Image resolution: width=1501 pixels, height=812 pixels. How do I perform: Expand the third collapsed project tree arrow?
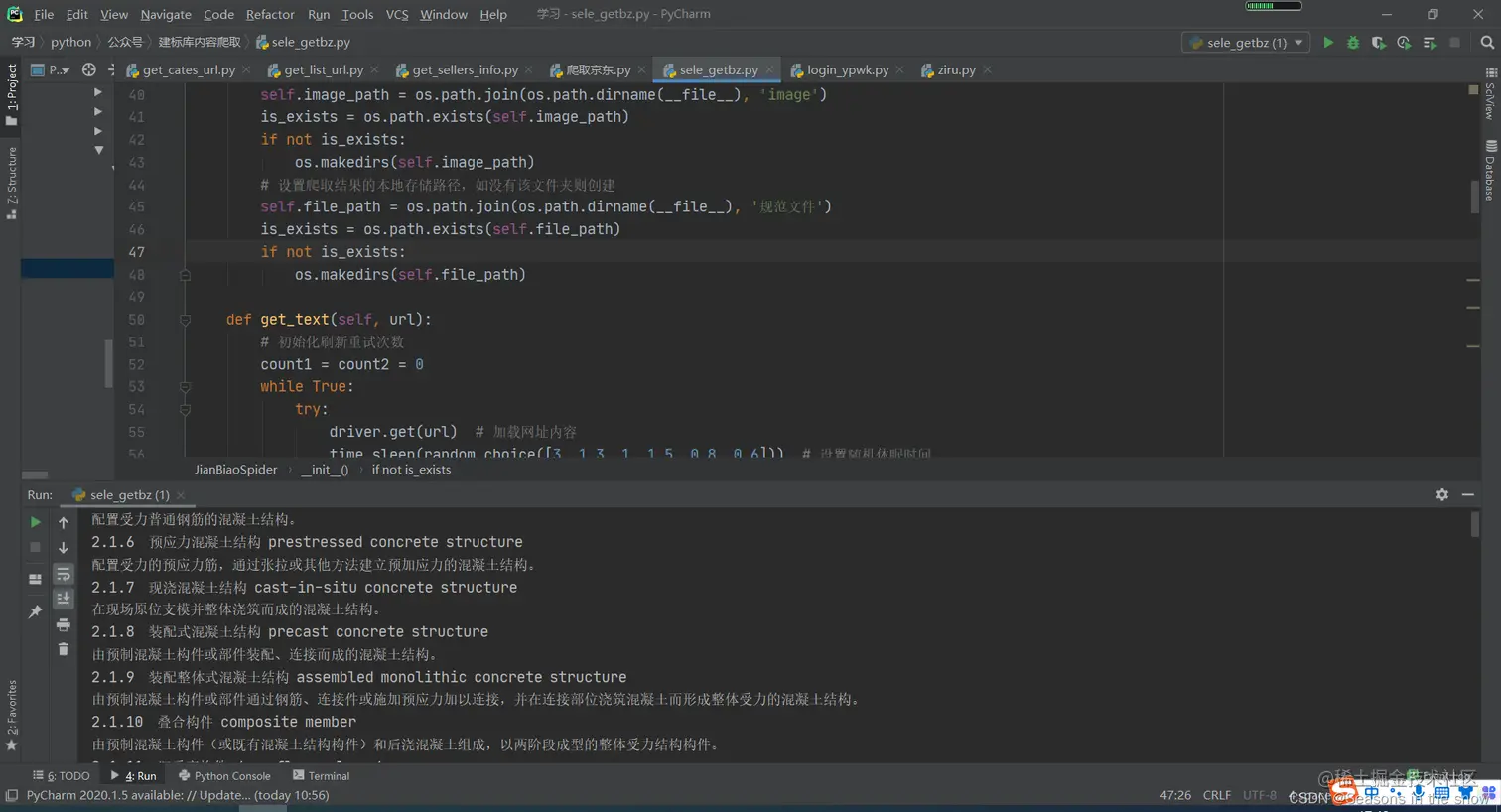[x=97, y=131]
